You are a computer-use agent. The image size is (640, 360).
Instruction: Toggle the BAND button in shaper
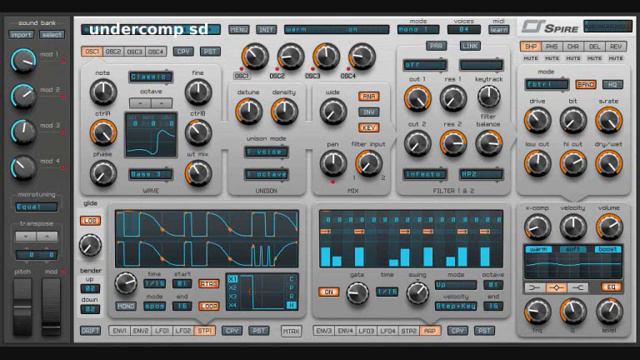pyautogui.click(x=585, y=84)
